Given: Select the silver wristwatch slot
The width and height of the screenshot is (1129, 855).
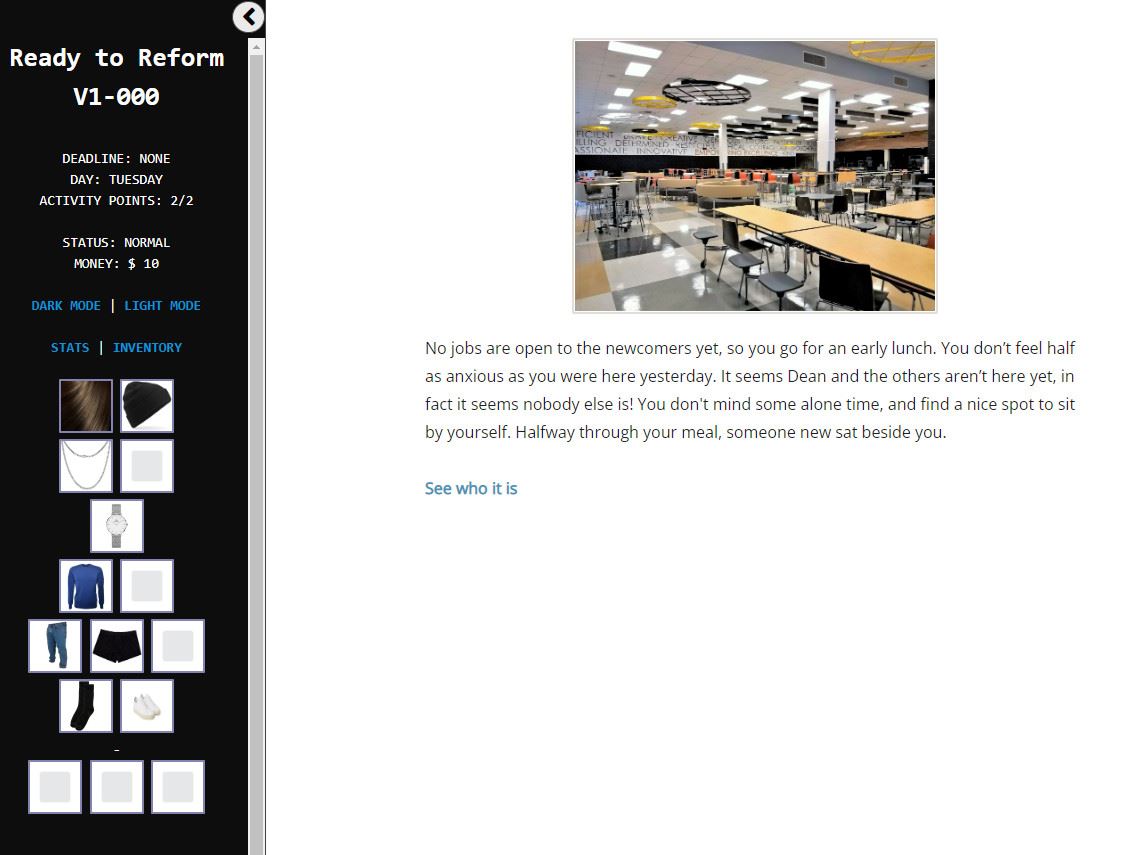Looking at the screenshot, I should click(x=117, y=526).
